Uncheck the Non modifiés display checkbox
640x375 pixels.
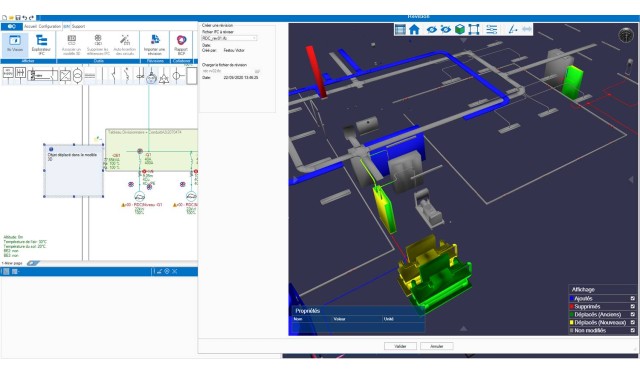633,331
